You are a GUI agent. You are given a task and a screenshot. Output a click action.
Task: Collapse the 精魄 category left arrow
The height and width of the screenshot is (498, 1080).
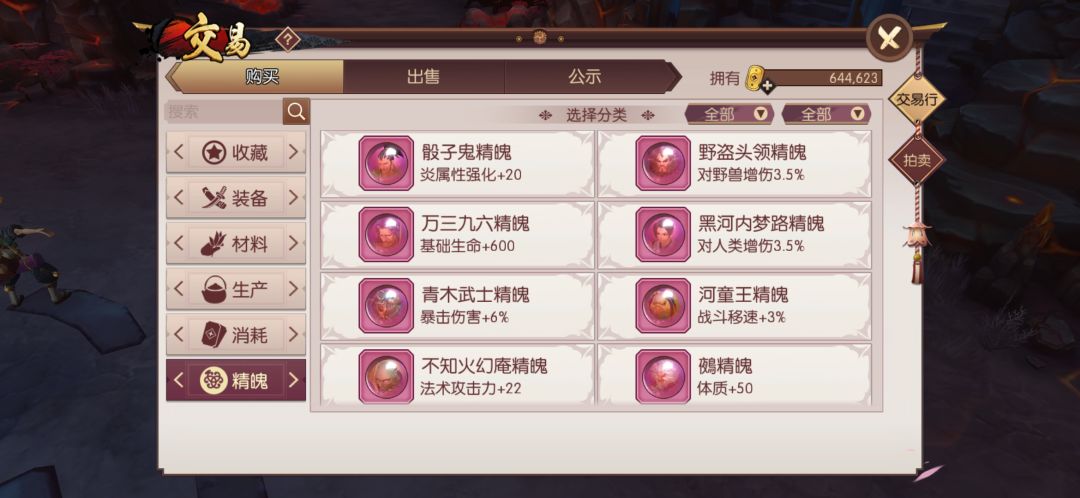[x=178, y=380]
